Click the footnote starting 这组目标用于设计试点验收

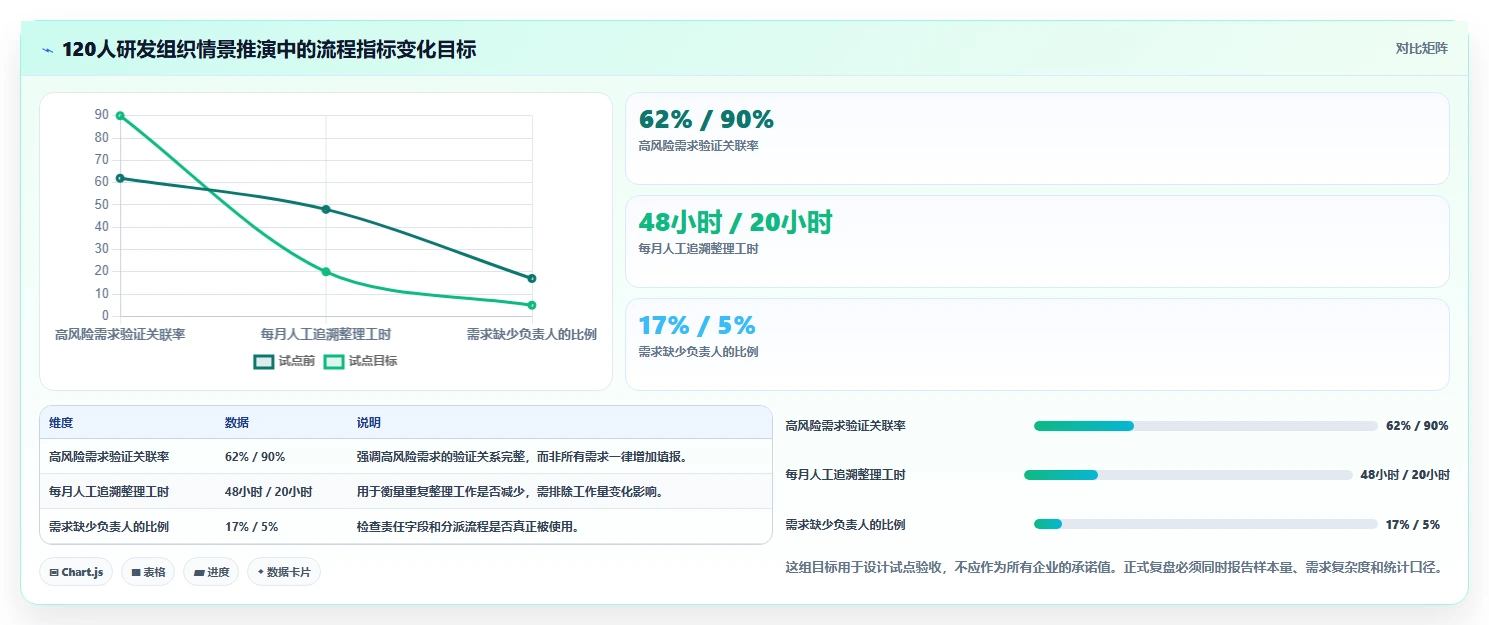1114,567
